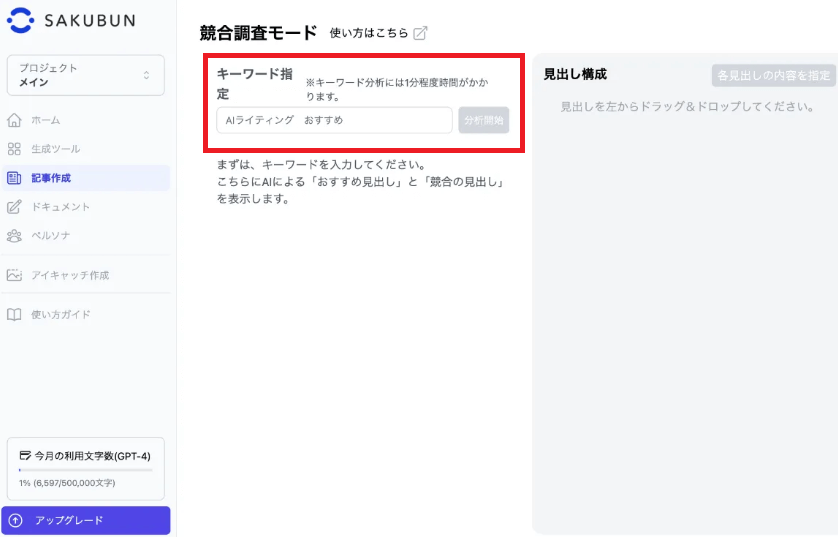This screenshot has height=537, width=838.
Task: Click the 1% (6,597/500,000文字) usage text
Action: point(67,483)
